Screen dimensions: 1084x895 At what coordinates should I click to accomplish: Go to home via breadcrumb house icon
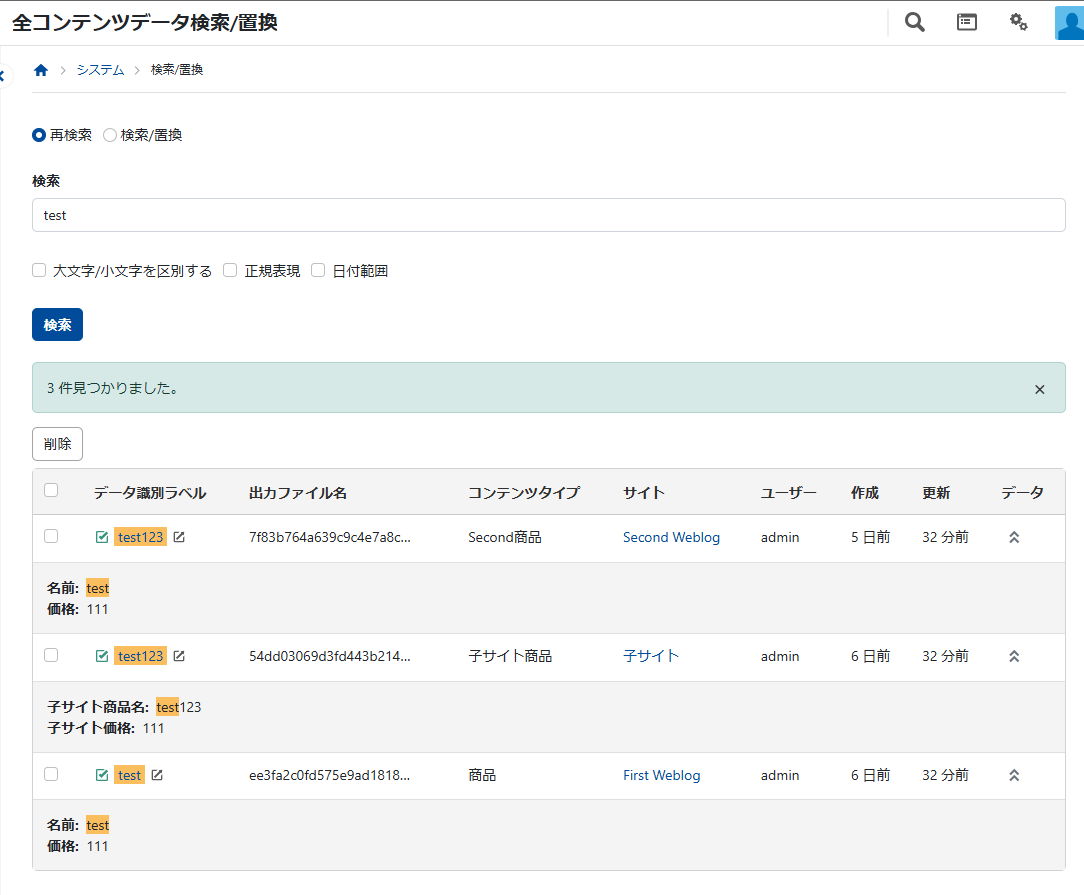click(x=41, y=70)
